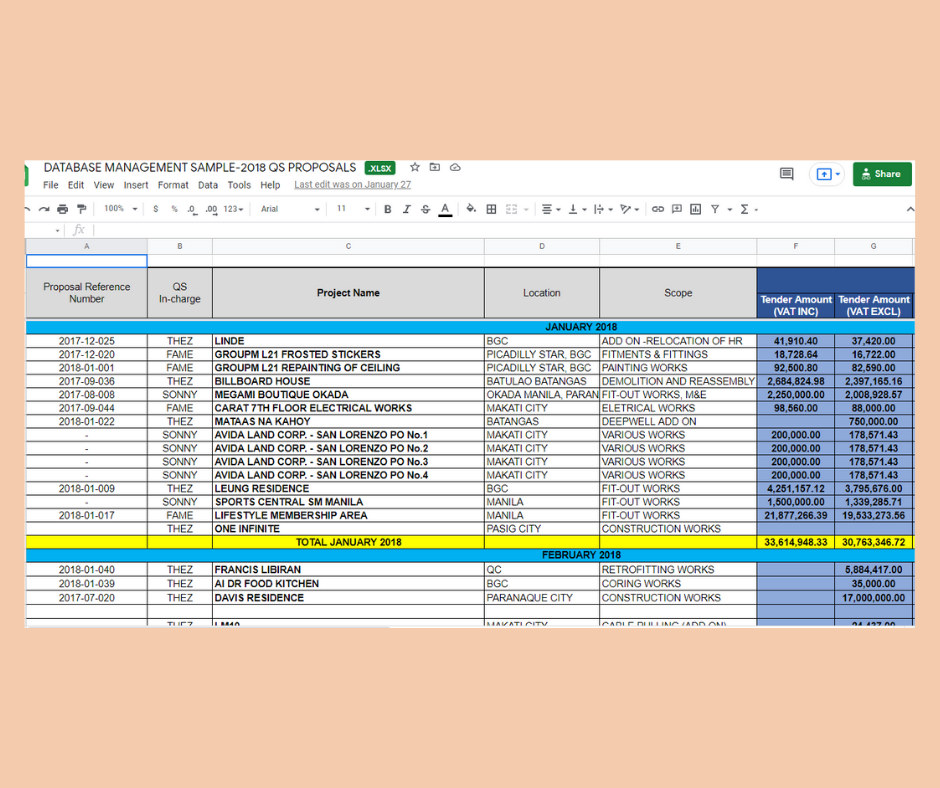The image size is (940, 788).
Task: Click the 'Proposal Reference Number' header cell
Action: pyautogui.click(x=87, y=293)
